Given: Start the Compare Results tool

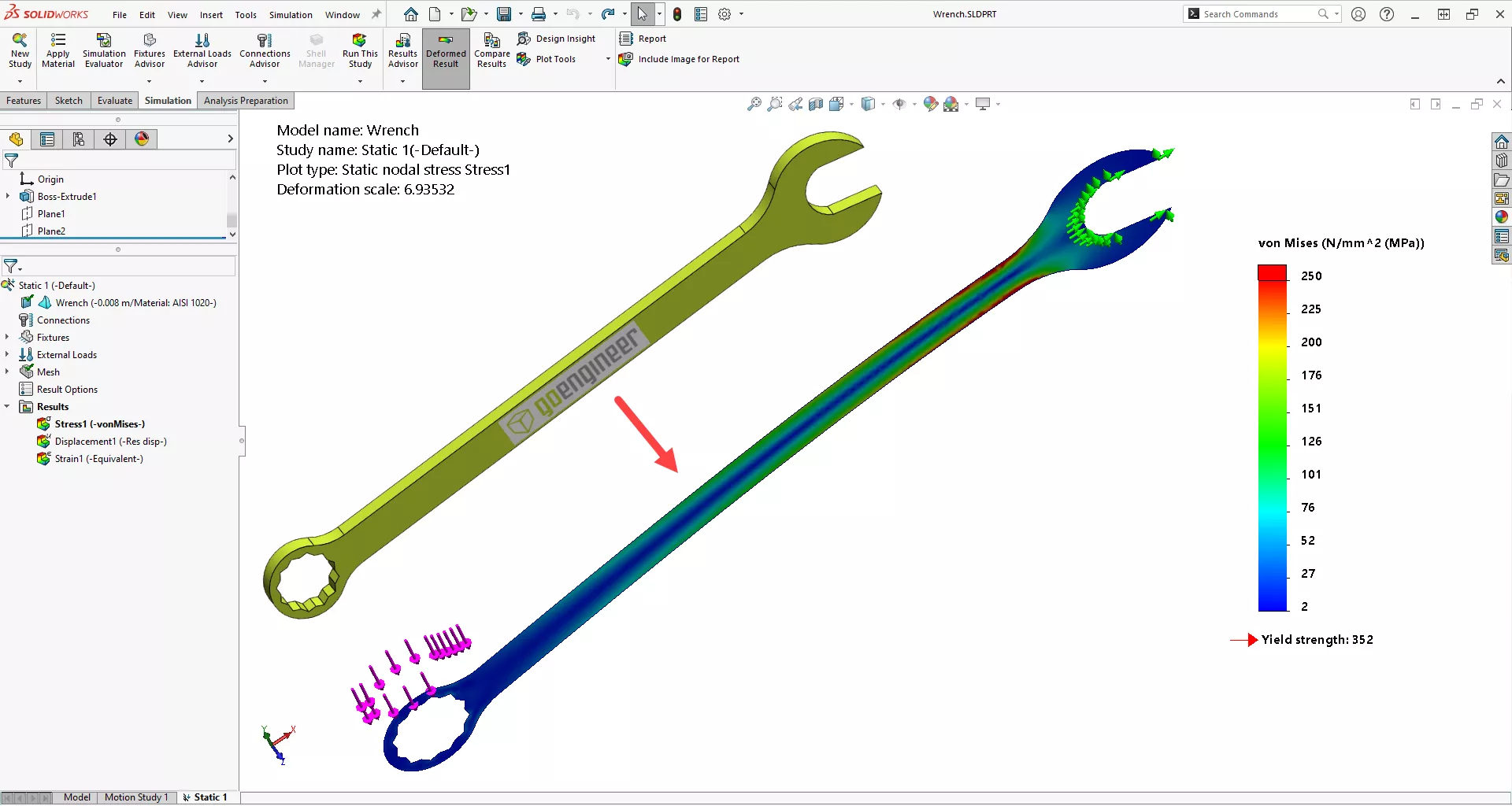Looking at the screenshot, I should click(x=491, y=50).
